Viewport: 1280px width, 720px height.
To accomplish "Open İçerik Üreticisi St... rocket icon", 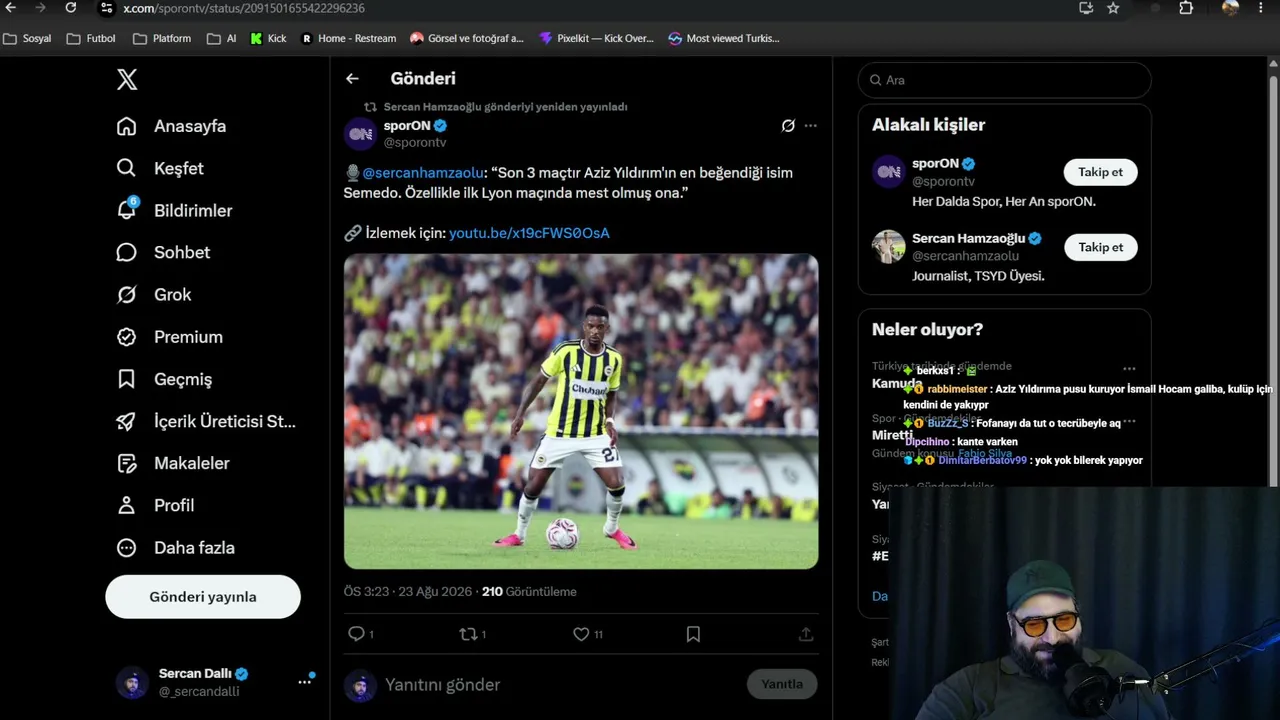I will pyautogui.click(x=127, y=421).
